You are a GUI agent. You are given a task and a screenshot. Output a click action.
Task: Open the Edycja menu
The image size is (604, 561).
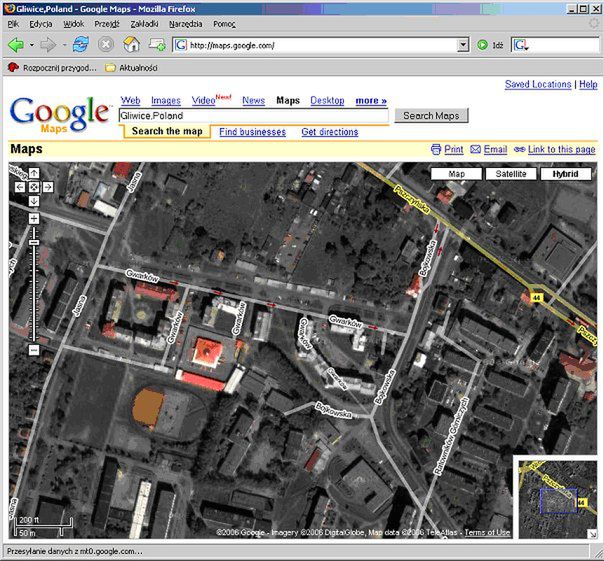point(41,24)
